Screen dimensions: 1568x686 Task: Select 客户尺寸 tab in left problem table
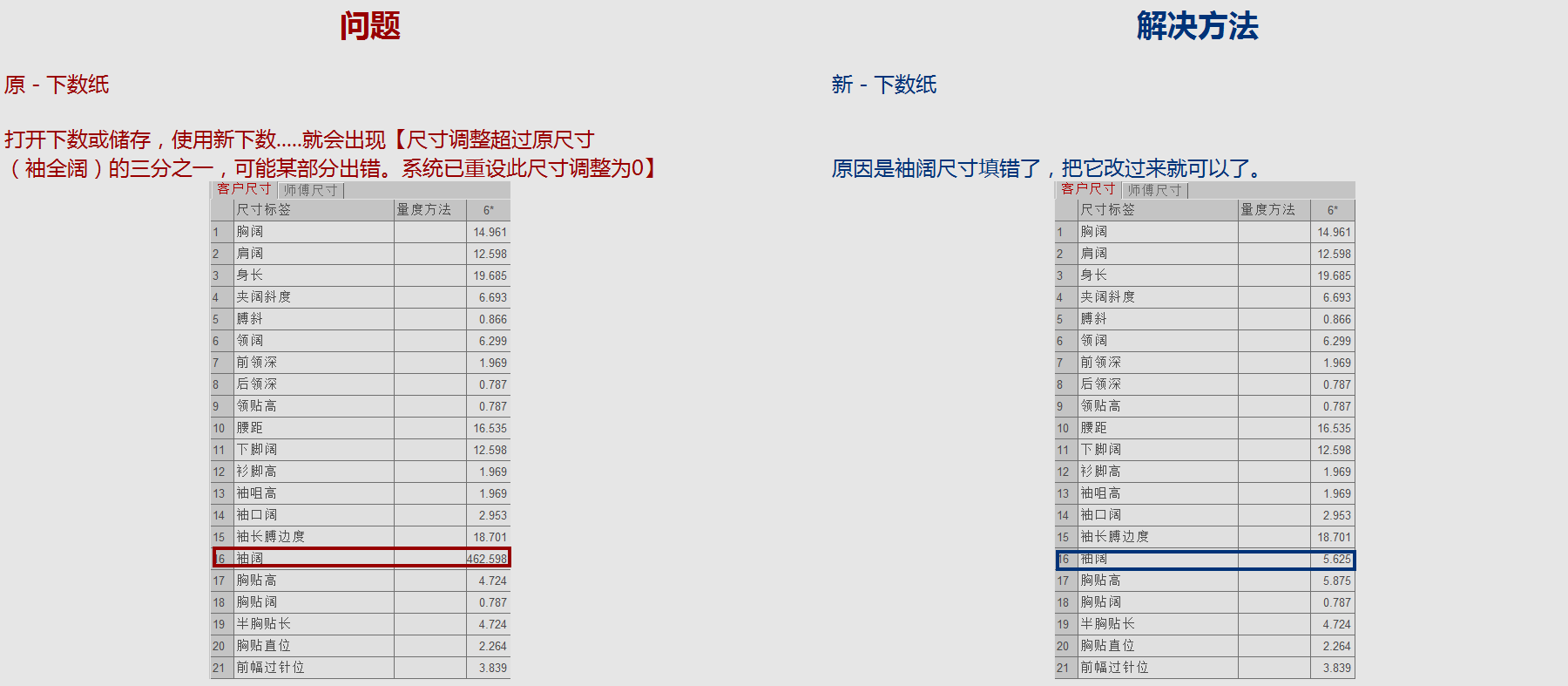(x=244, y=189)
